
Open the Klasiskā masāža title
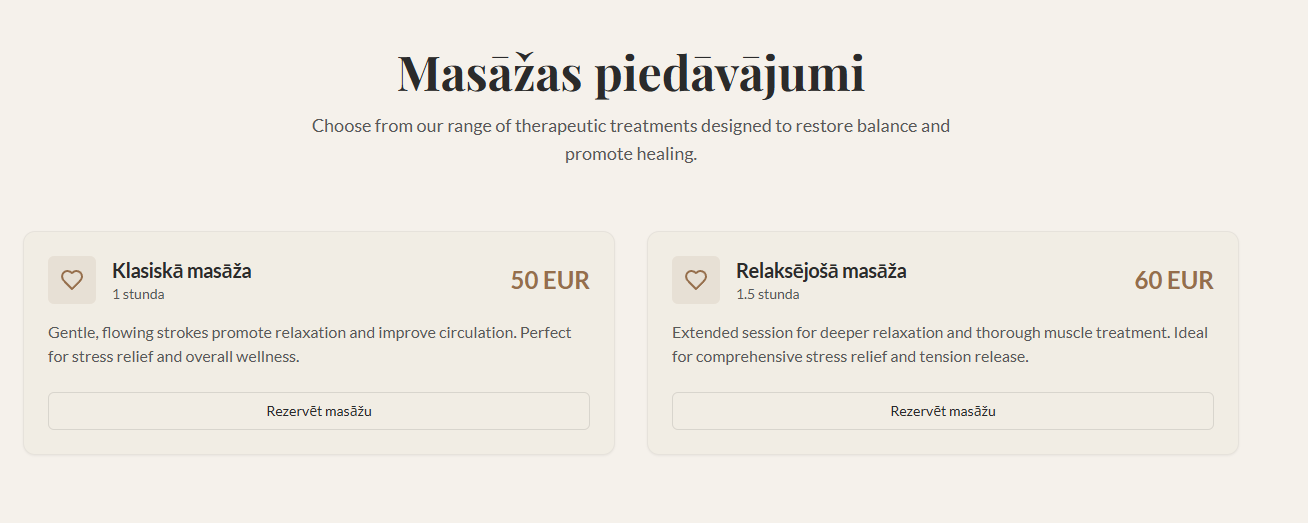181,271
